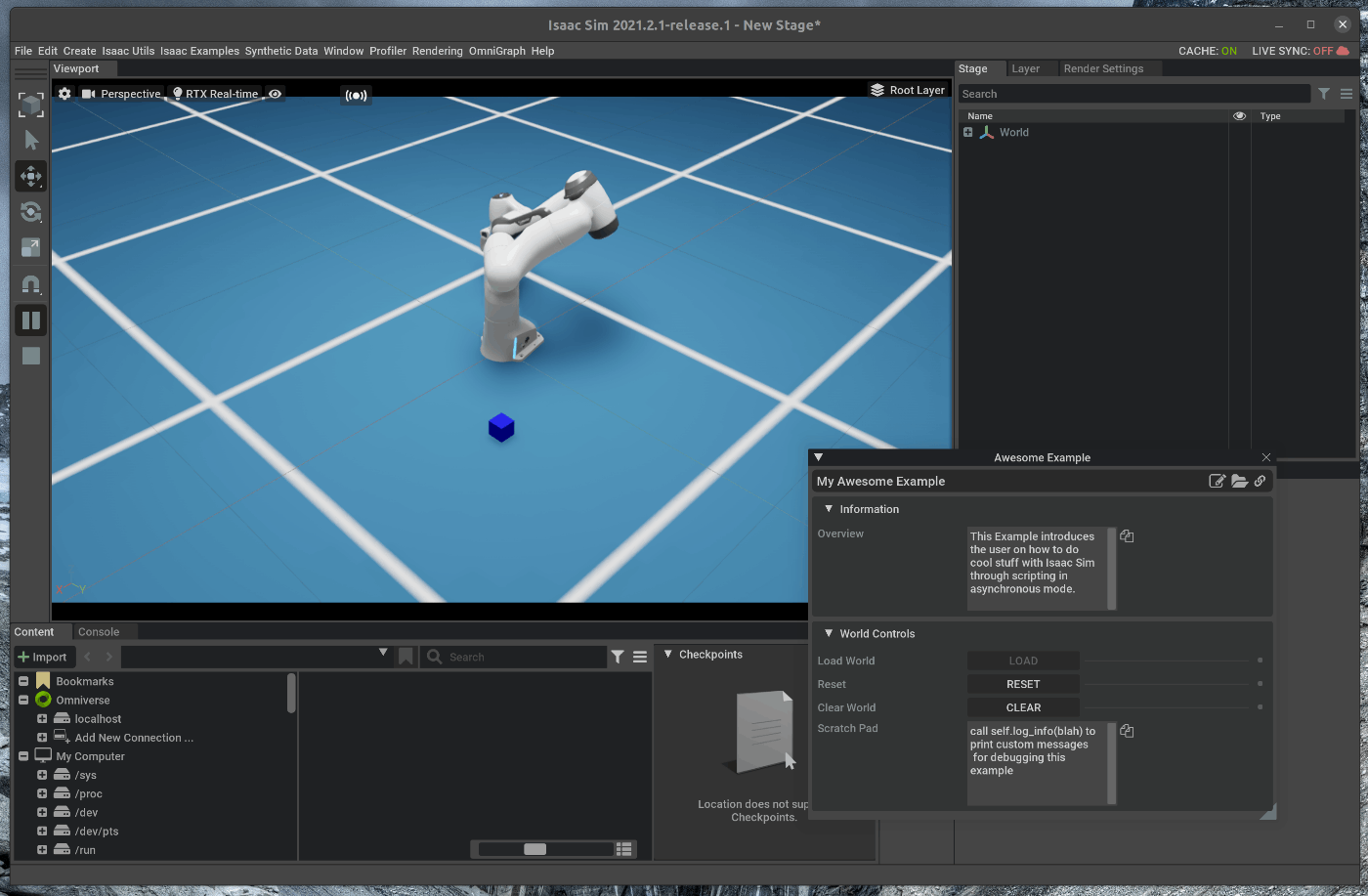
Task: Open the RTX Real-time renderer menu
Action: (x=215, y=94)
